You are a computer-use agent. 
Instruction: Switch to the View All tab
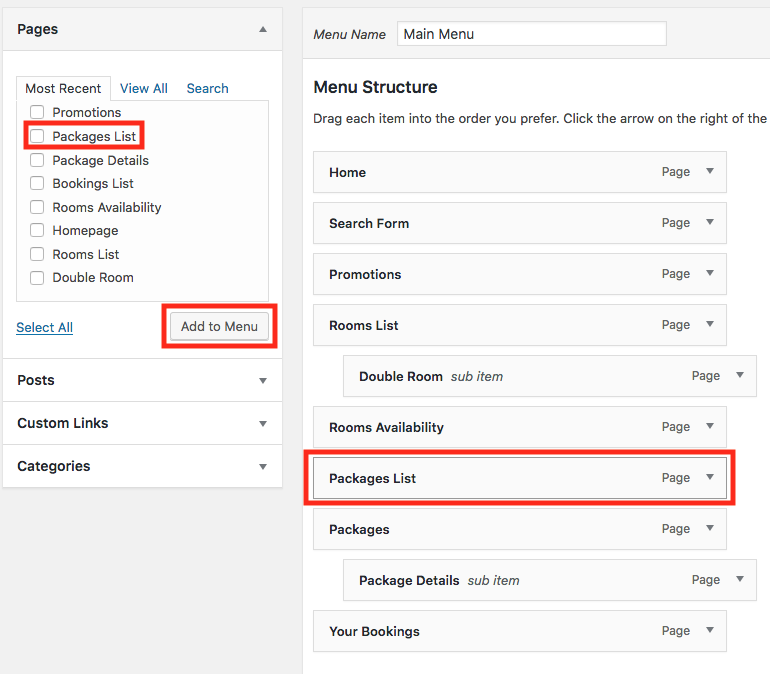[x=143, y=88]
